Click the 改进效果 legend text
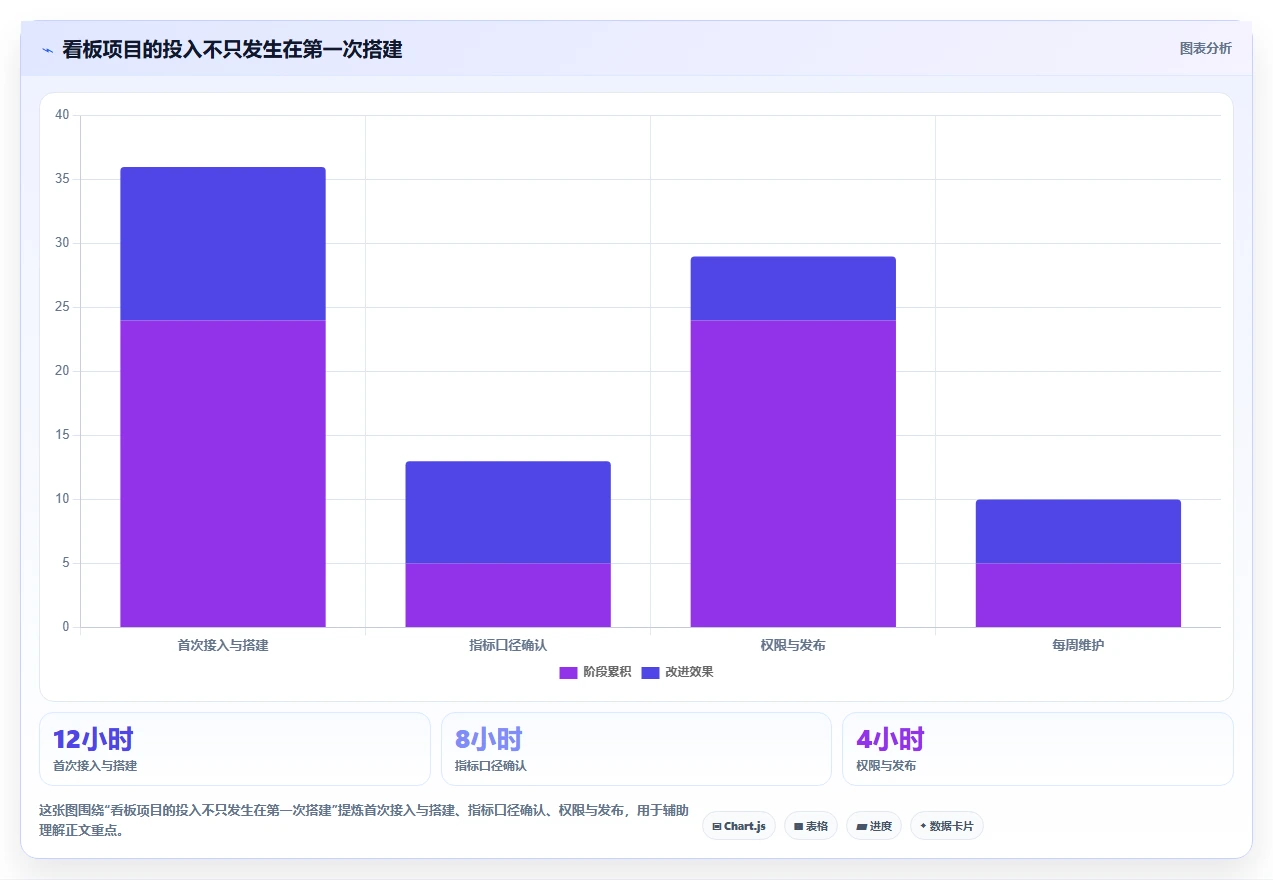 pyautogui.click(x=689, y=672)
